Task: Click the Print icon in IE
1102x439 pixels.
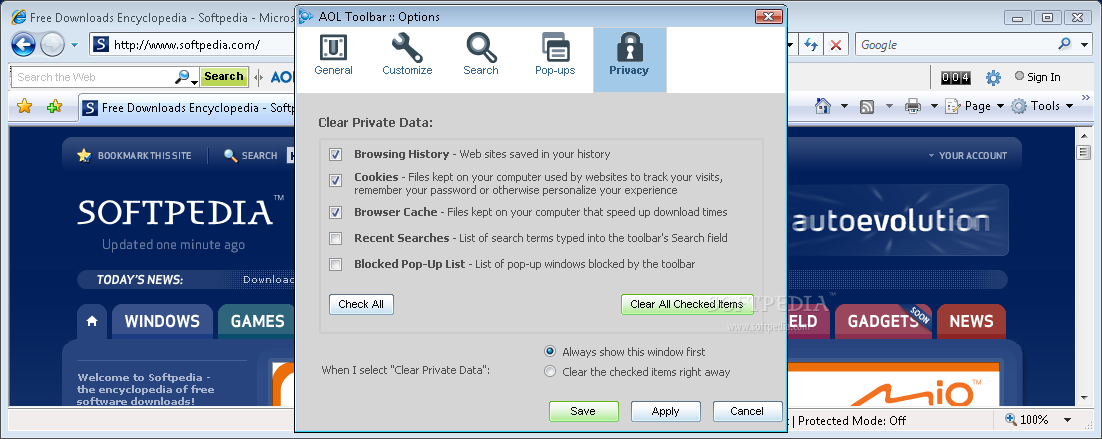Action: (x=913, y=106)
